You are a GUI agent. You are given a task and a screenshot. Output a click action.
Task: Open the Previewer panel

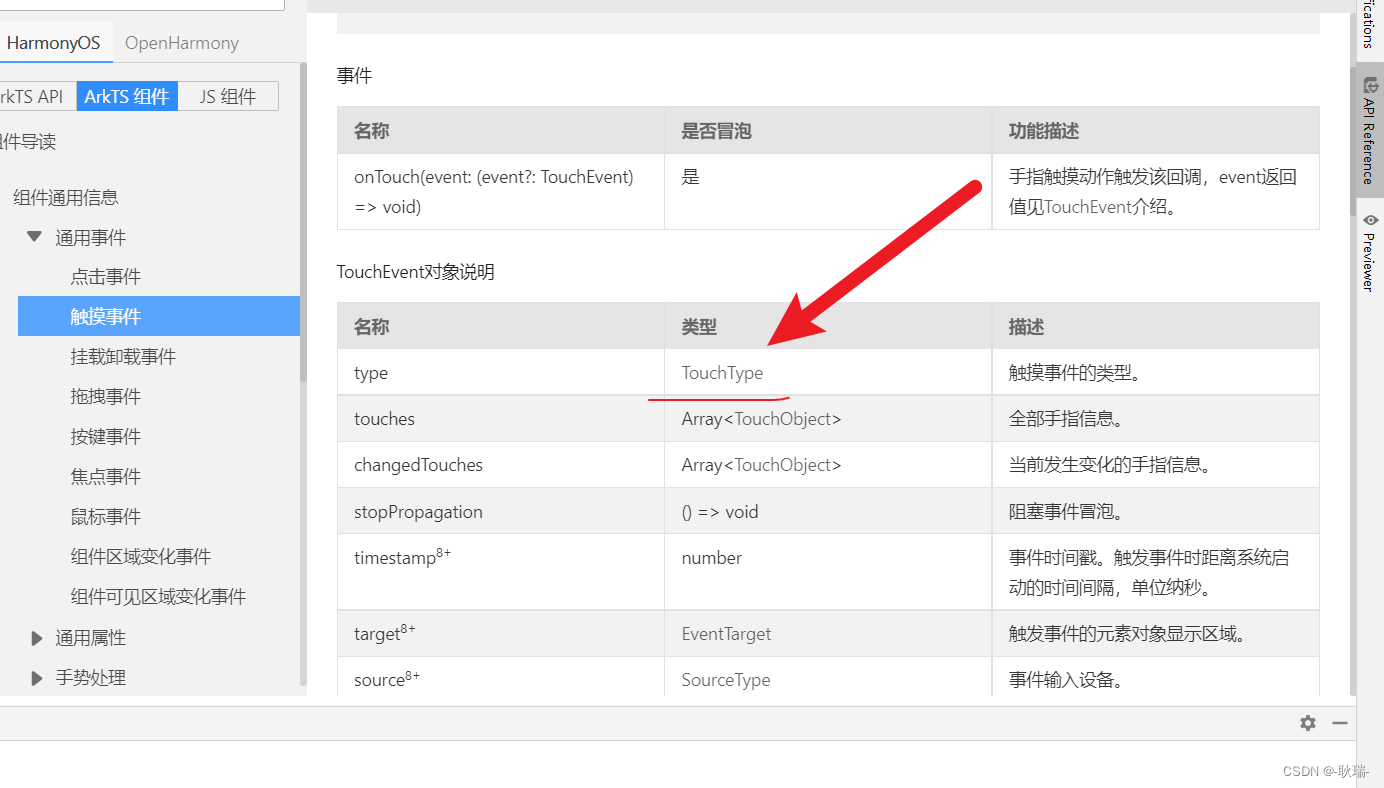1371,252
